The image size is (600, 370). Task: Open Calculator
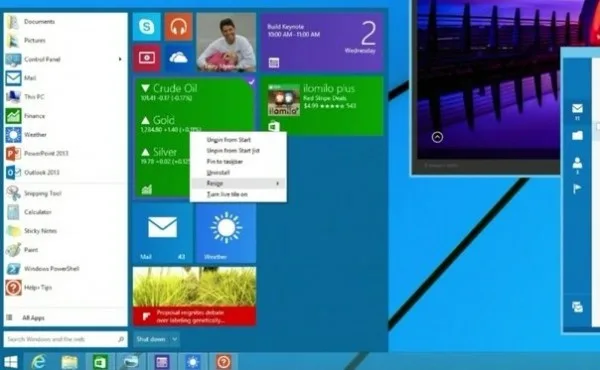[x=65, y=212]
